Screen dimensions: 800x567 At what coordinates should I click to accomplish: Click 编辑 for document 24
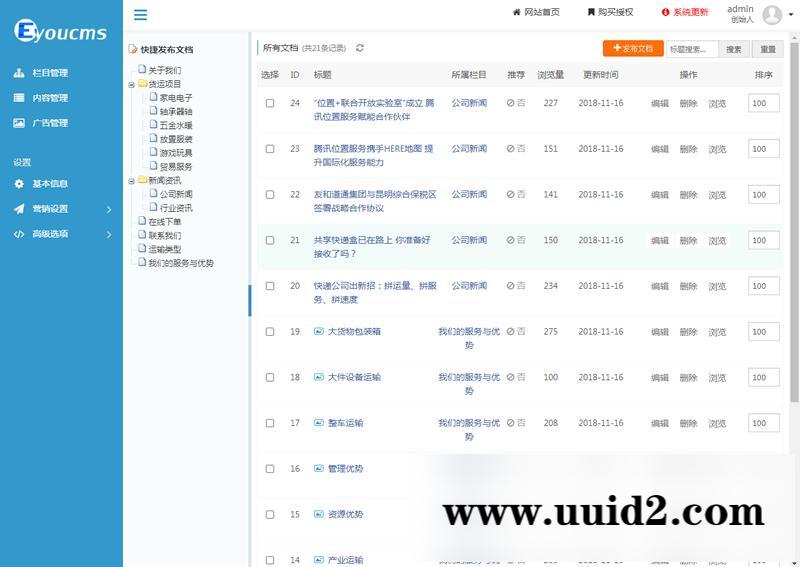click(660, 104)
